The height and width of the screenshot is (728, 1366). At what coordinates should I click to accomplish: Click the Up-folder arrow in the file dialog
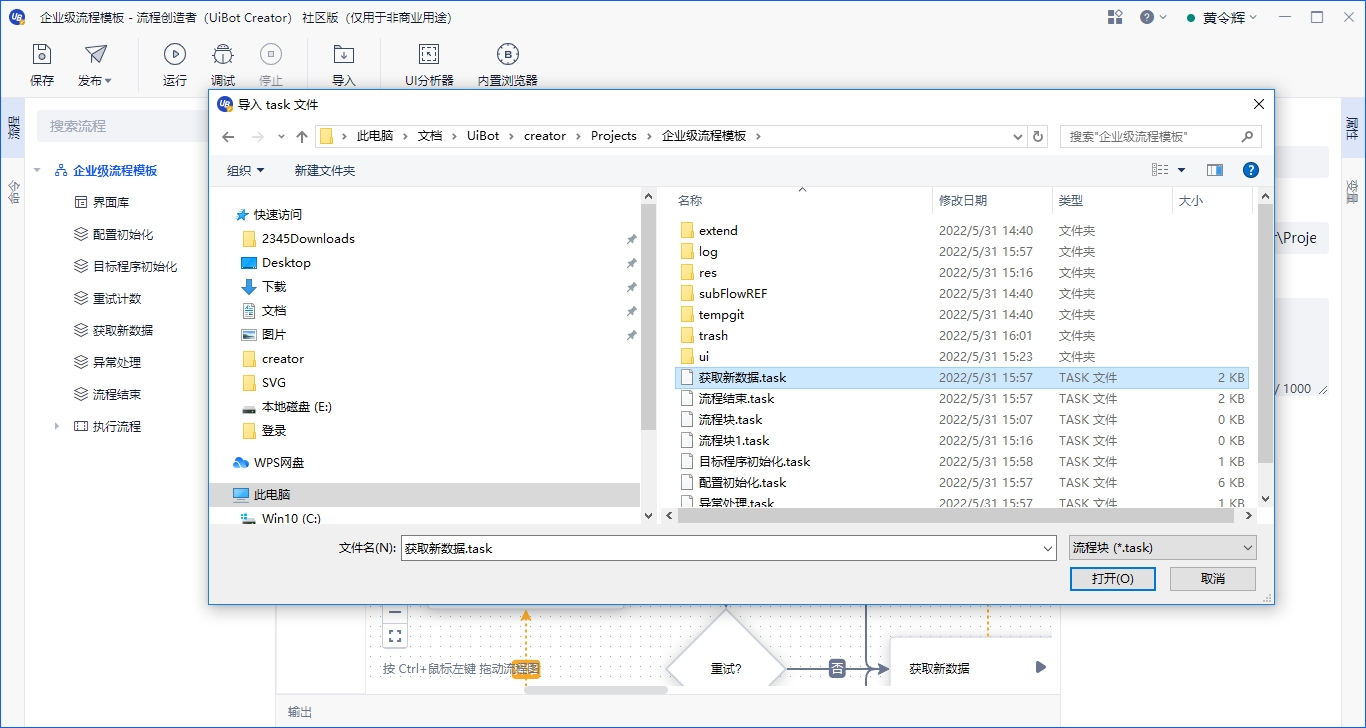tap(302, 136)
